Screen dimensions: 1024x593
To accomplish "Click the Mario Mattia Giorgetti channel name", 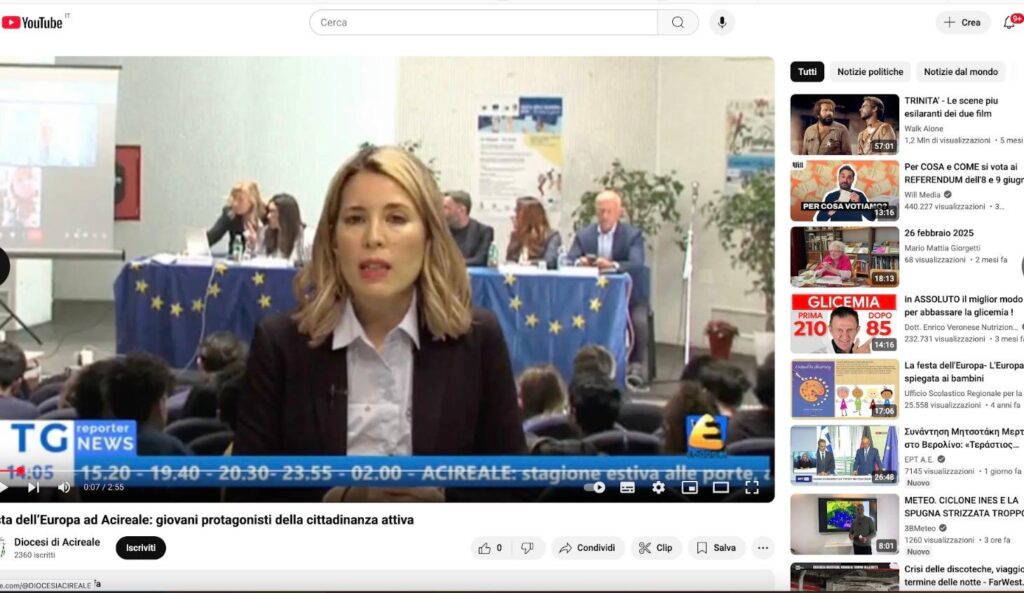I will [942, 248].
